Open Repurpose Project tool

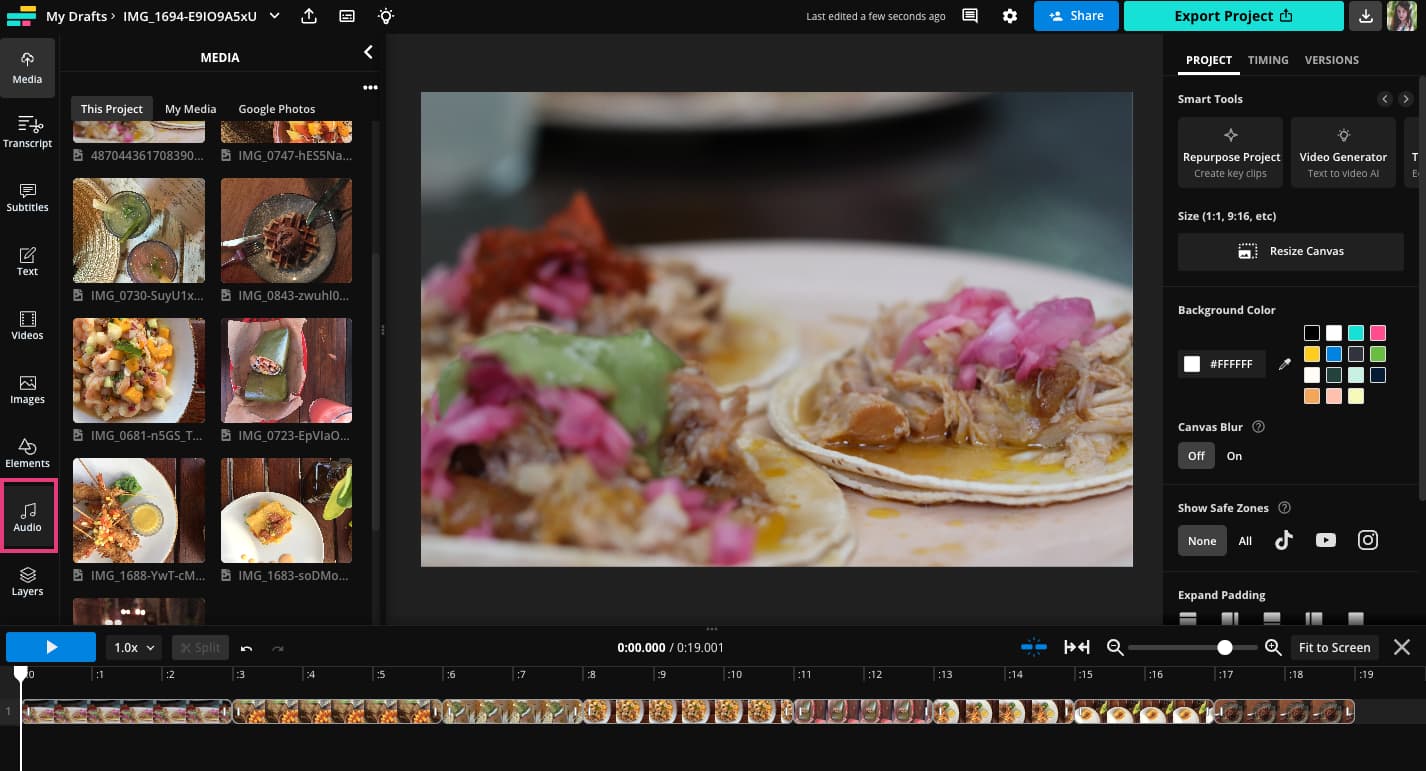(1230, 152)
